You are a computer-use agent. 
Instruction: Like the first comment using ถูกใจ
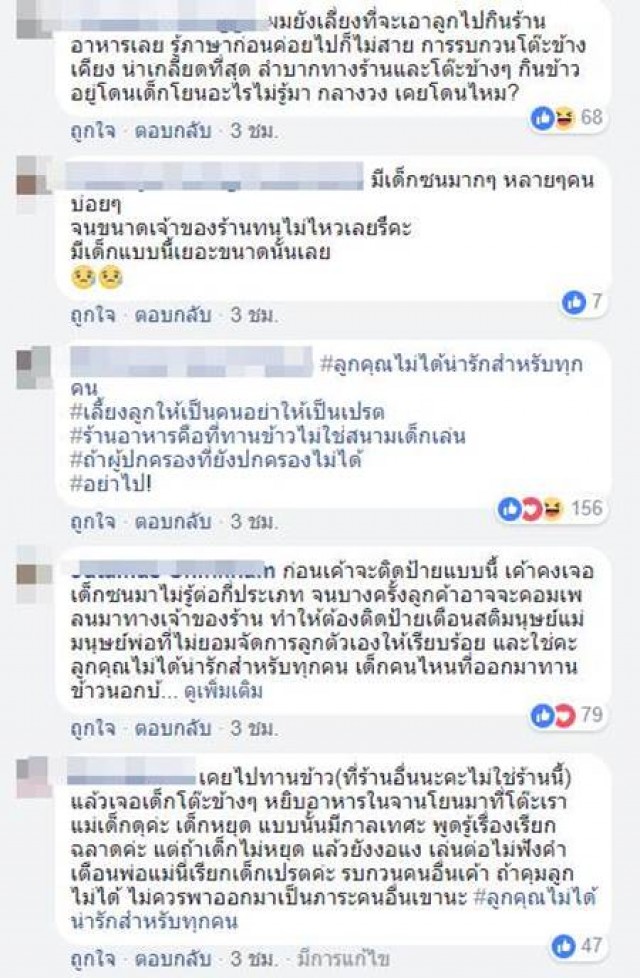93,131
